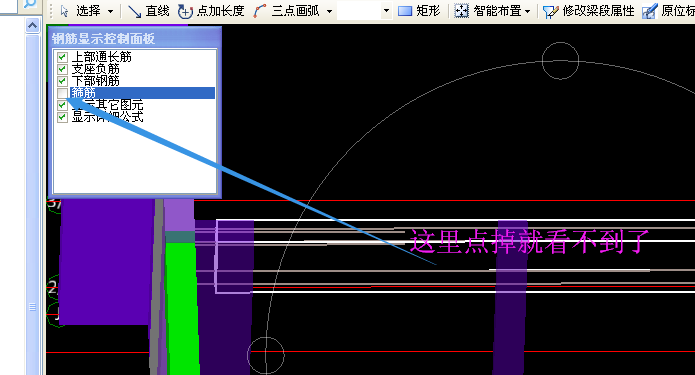Click the 原位标注 edit icon

pos(649,11)
